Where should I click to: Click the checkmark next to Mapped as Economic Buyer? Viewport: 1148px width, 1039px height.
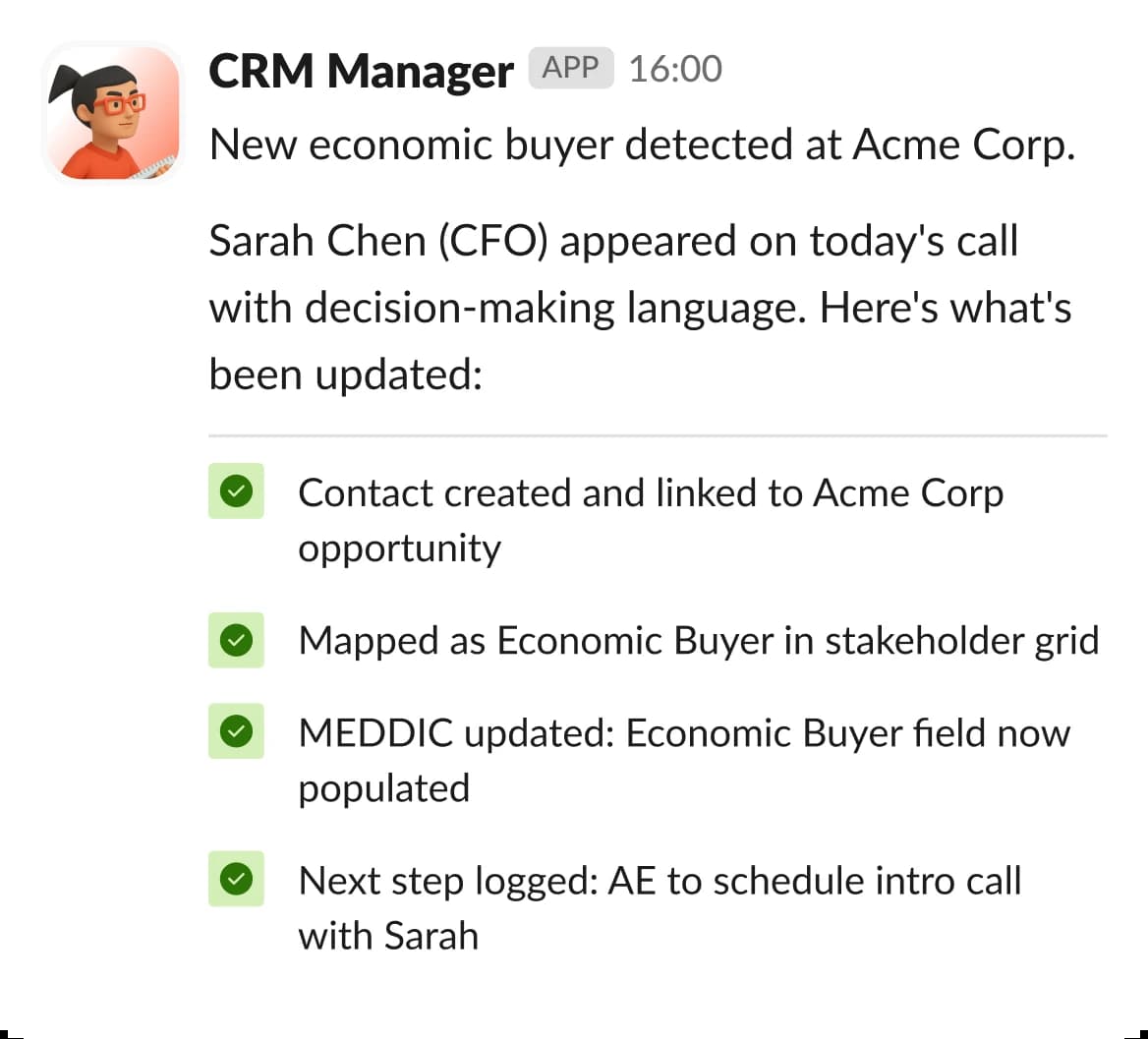point(236,641)
